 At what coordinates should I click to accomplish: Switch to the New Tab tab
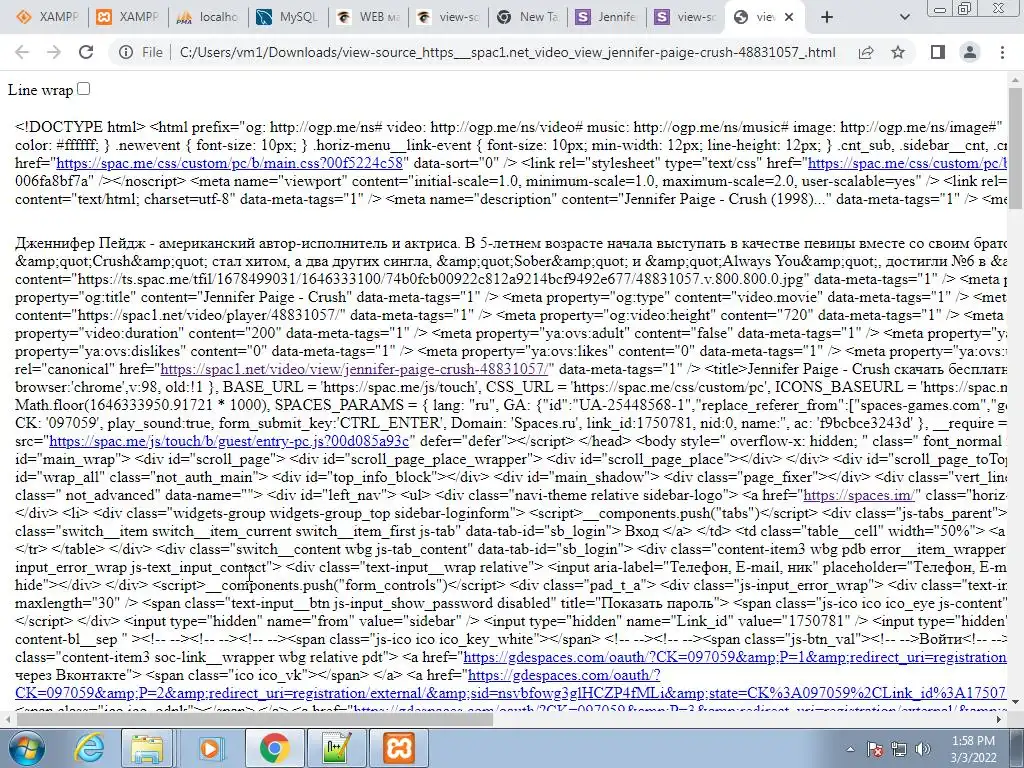pyautogui.click(x=529, y=17)
